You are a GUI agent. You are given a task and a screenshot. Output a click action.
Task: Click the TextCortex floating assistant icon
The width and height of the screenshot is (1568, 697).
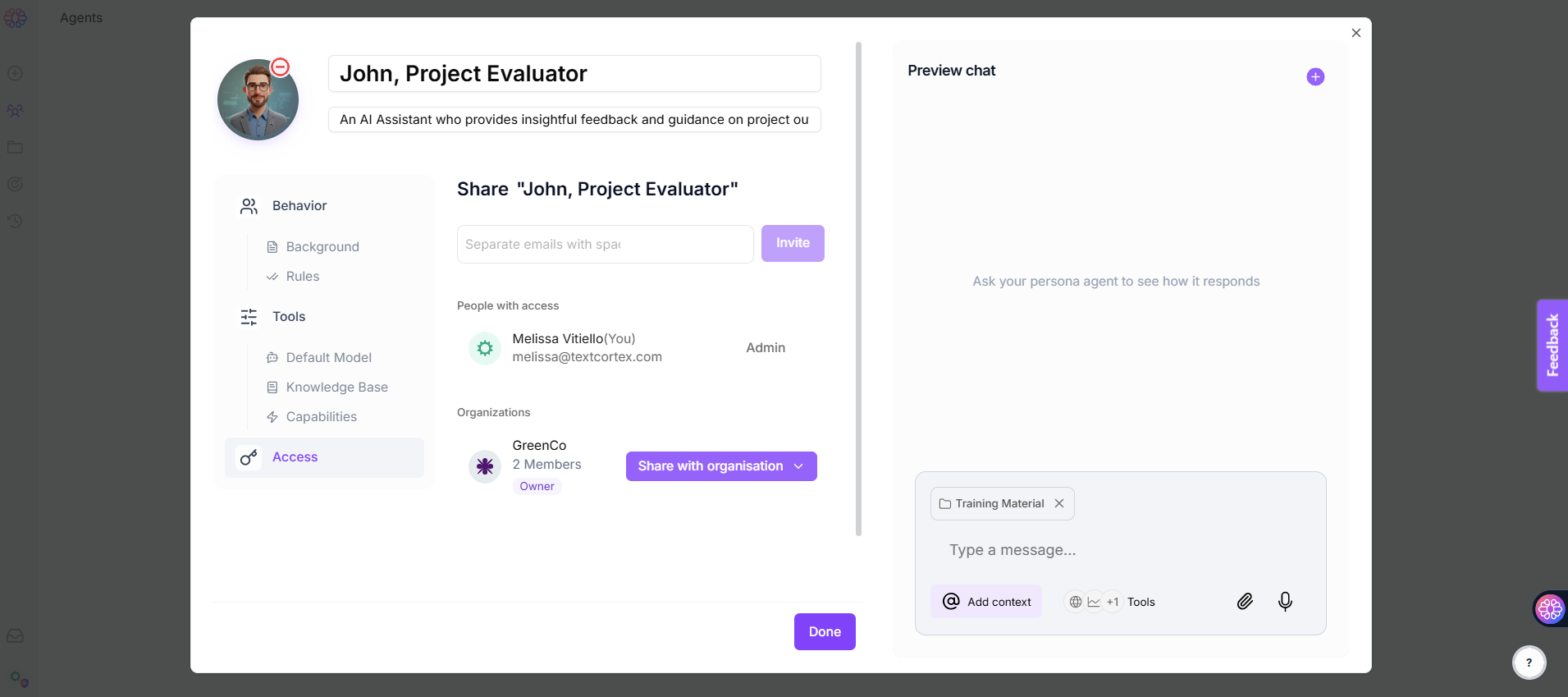point(1549,609)
